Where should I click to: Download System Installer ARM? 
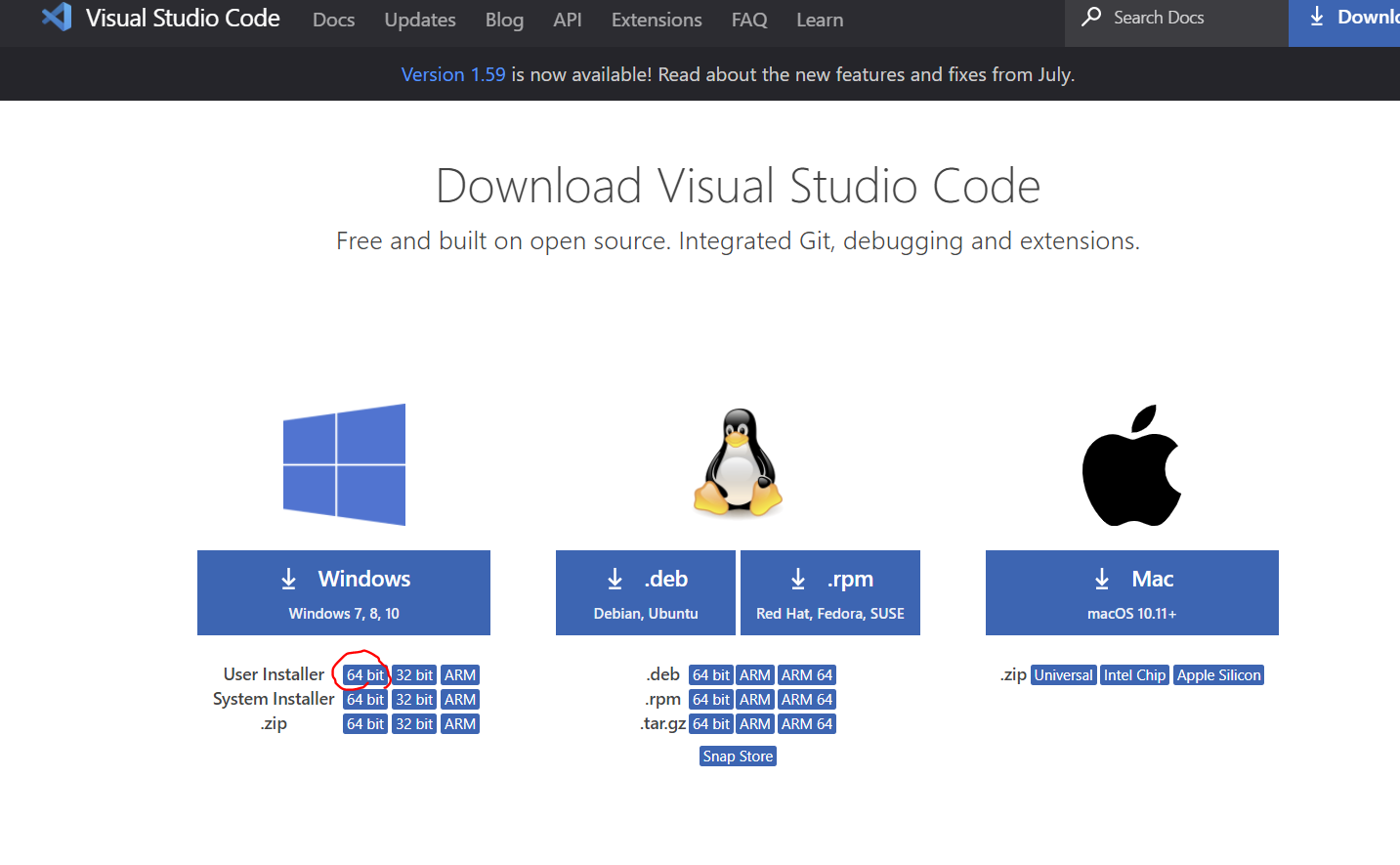coord(460,700)
